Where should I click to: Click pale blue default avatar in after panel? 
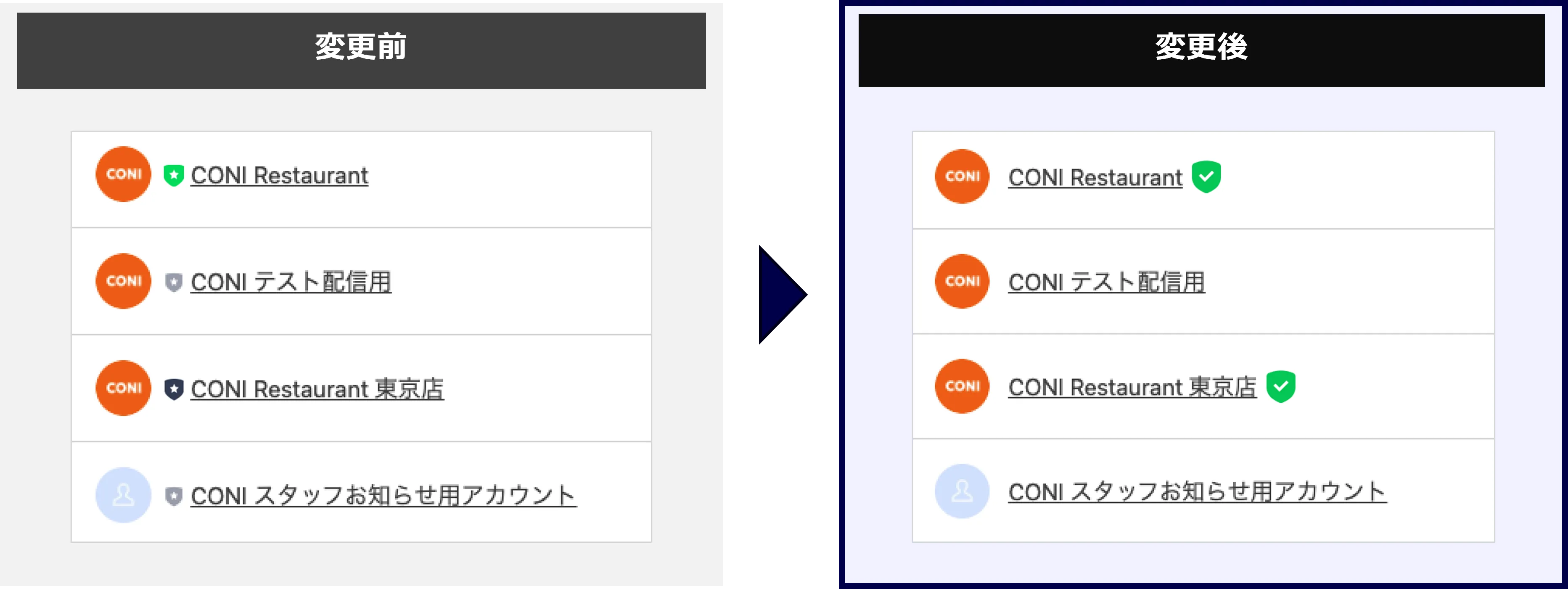point(962,491)
